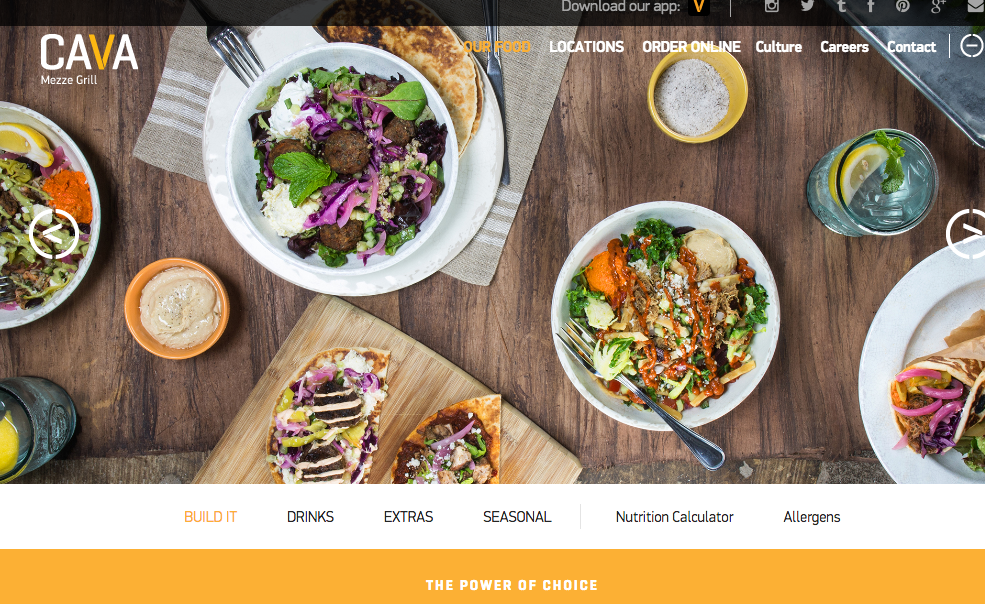985x604 pixels.
Task: Open the Nutrition Calculator link
Action: [675, 517]
